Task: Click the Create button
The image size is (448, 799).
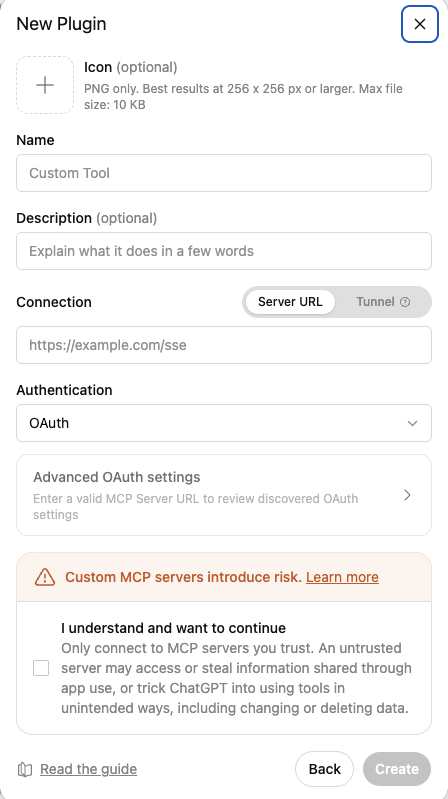Action: (397, 769)
